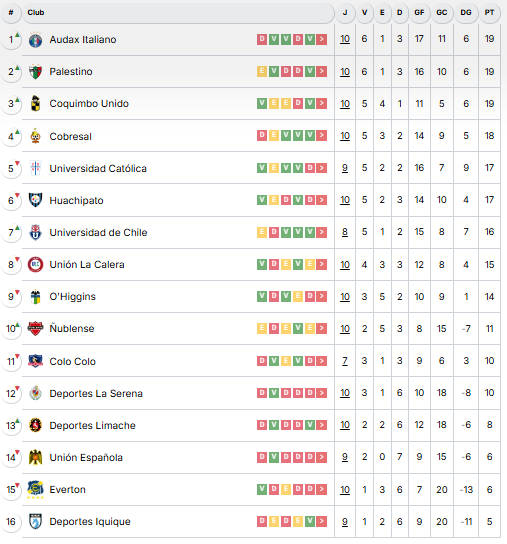The image size is (507, 544).
Task: Expand Huachipato form history arrow
Action: (322, 200)
